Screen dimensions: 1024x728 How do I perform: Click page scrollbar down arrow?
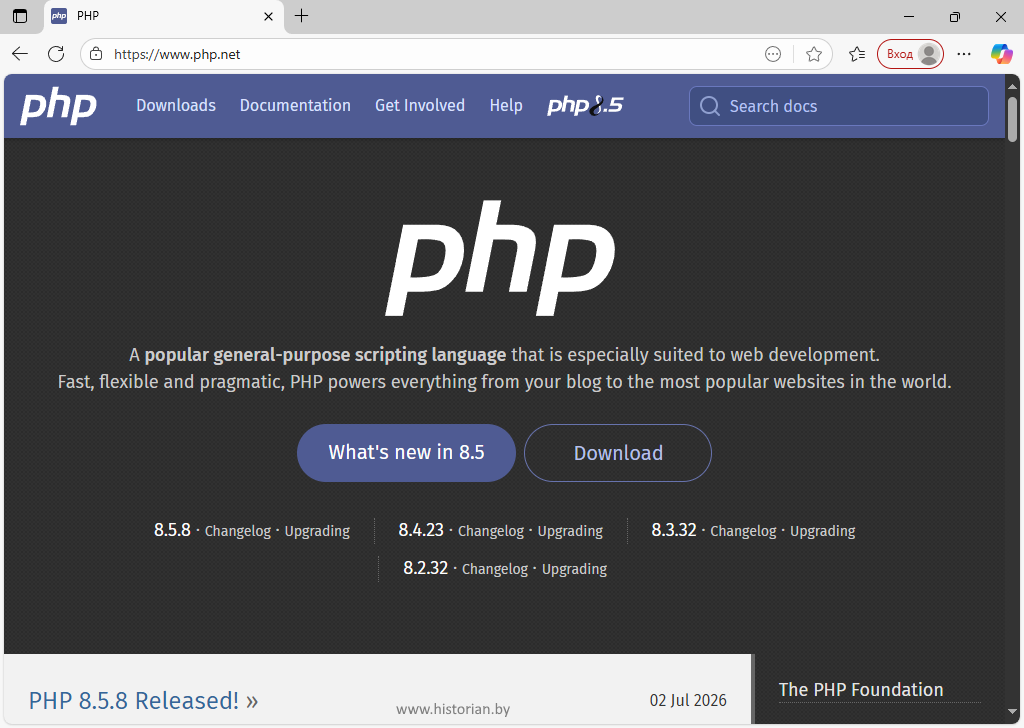pyautogui.click(x=1012, y=712)
